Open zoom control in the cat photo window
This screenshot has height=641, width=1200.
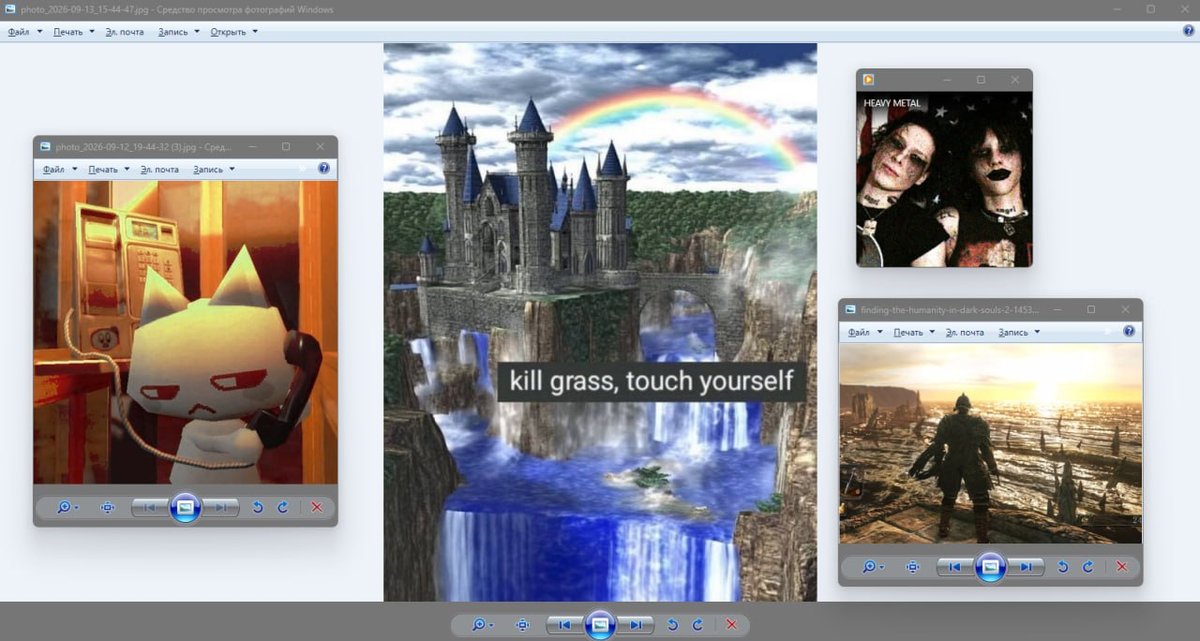click(x=67, y=508)
